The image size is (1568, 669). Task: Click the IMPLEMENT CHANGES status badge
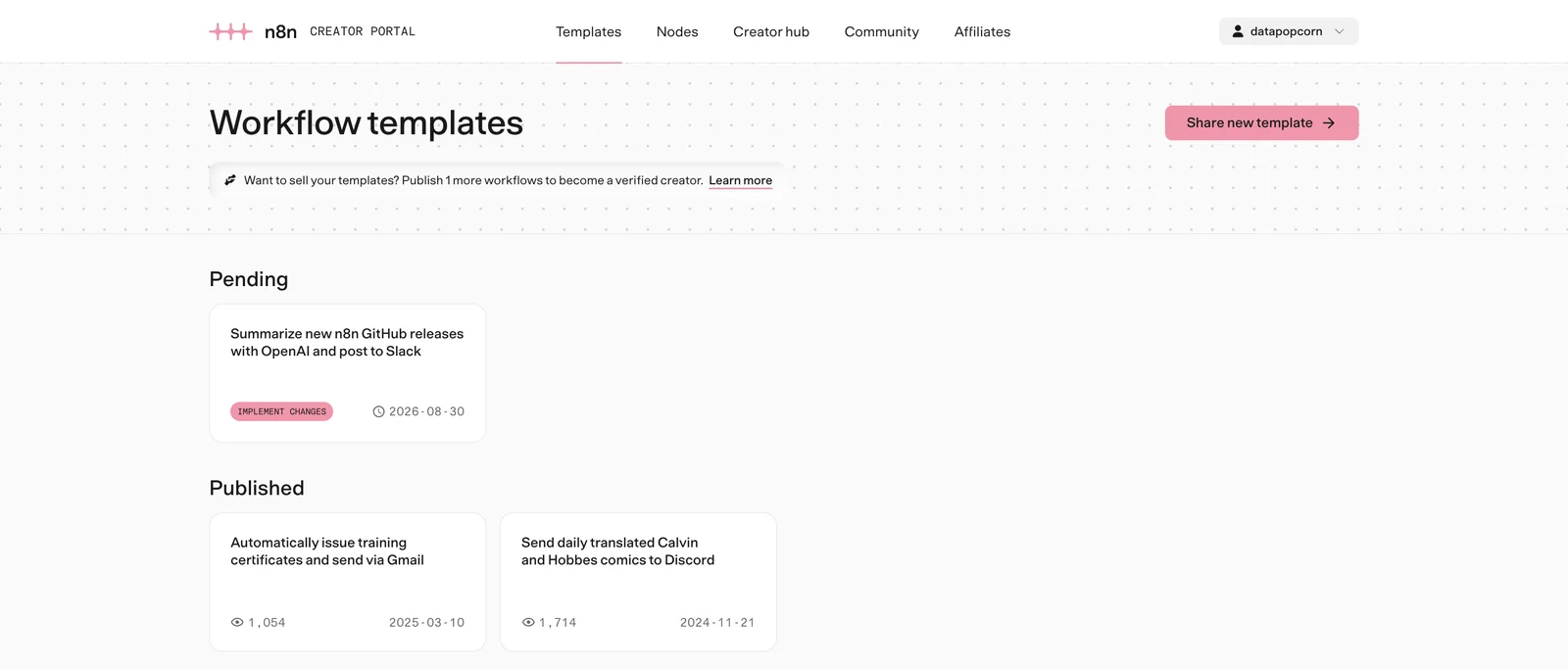click(281, 411)
